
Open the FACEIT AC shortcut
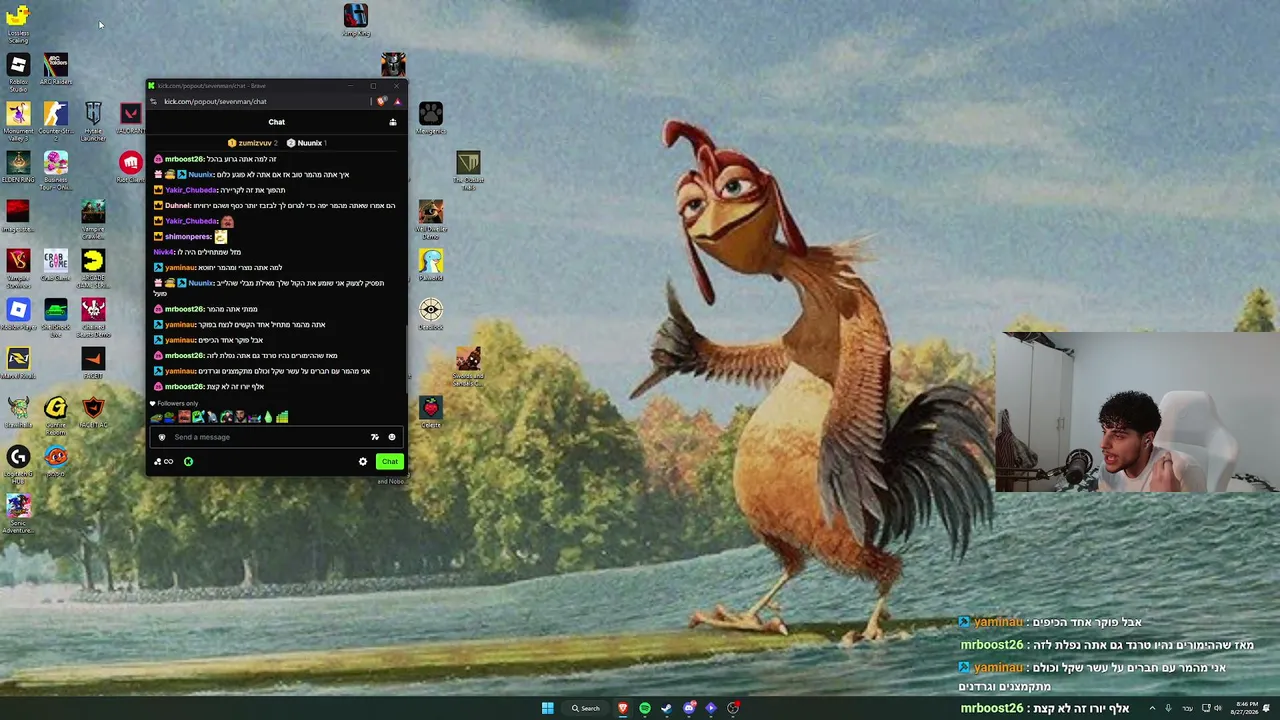click(93, 412)
